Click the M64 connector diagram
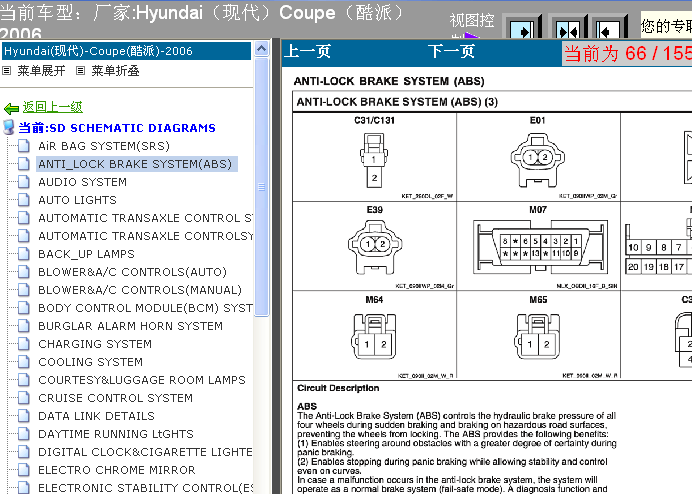 click(x=374, y=336)
